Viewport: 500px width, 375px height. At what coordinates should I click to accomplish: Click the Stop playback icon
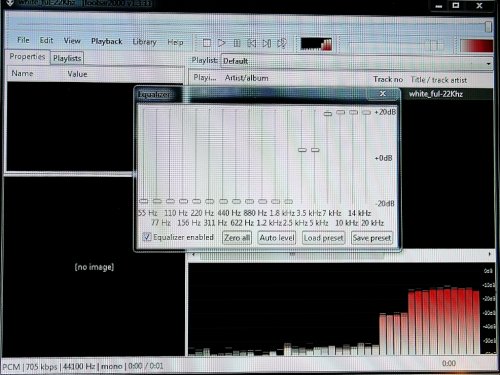click(x=207, y=43)
